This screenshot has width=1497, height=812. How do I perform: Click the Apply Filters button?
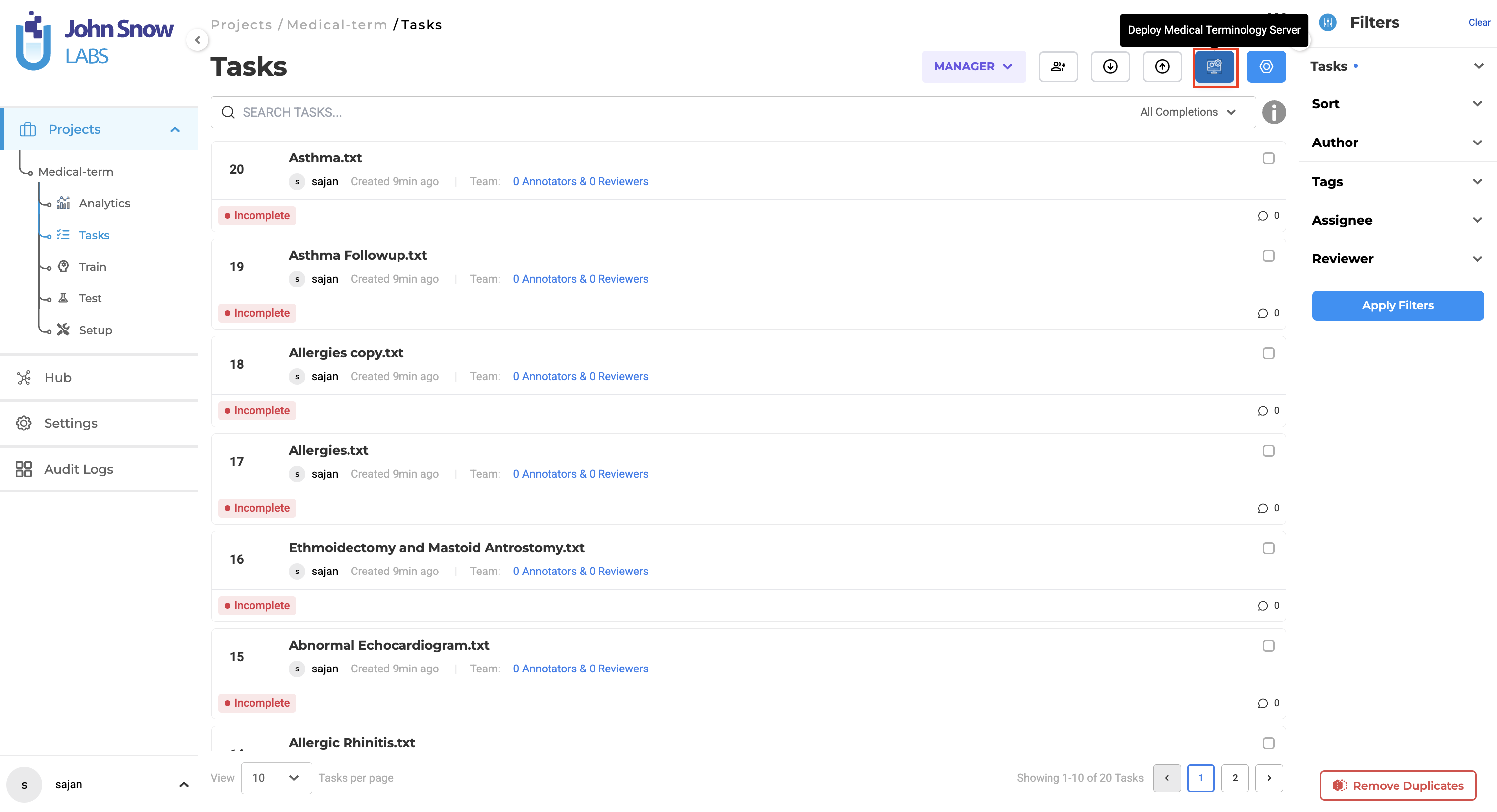[1397, 305]
